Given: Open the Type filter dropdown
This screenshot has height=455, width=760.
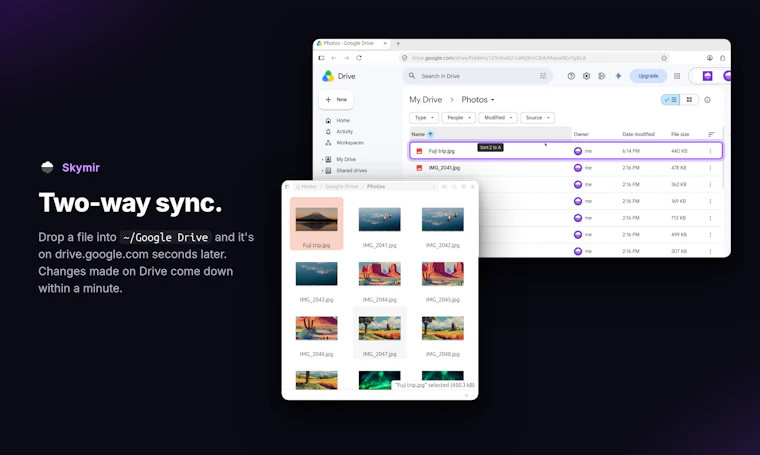Looking at the screenshot, I should pos(424,118).
